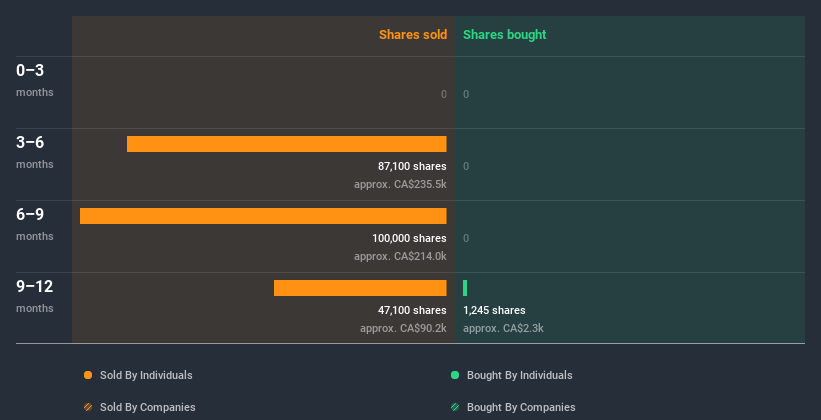Click the approx. CA$90.2k value text

[x=403, y=328]
